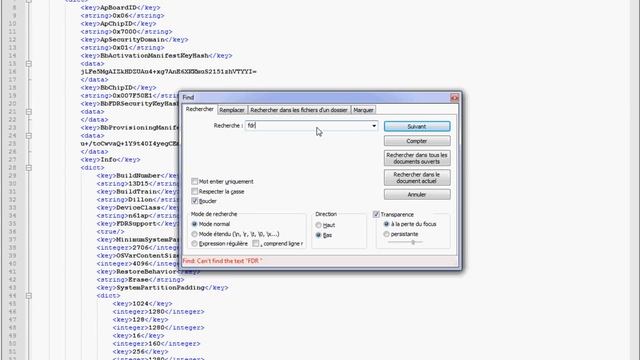The image size is (640, 360).
Task: Click the Erase string line
Action: tap(140, 280)
